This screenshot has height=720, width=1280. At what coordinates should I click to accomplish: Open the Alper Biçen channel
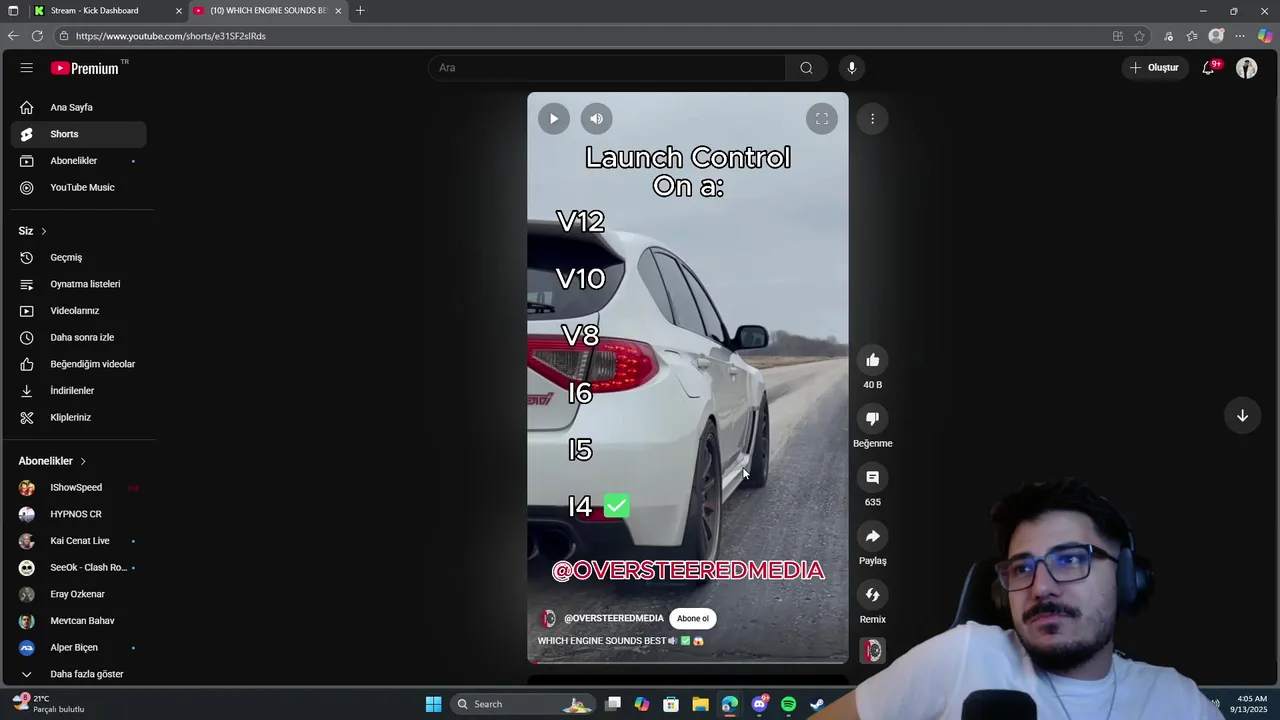[80, 647]
